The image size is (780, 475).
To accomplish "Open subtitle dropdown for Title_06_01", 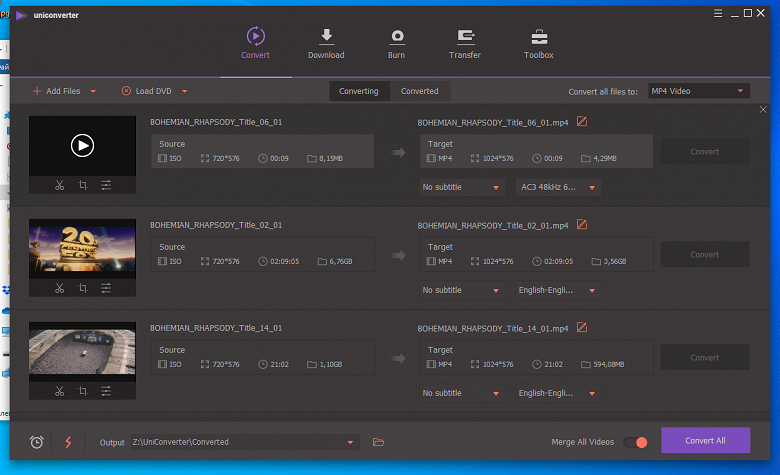I will pyautogui.click(x=462, y=187).
